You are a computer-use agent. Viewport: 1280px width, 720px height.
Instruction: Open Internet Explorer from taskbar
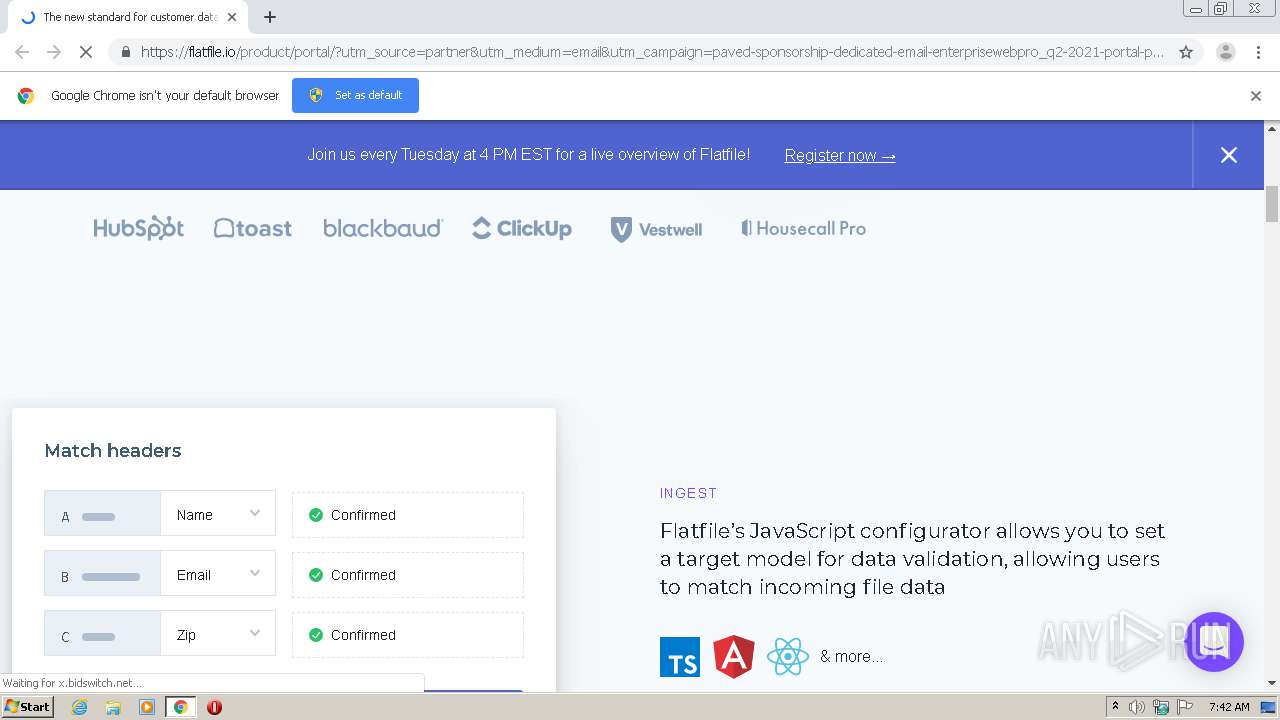click(x=80, y=707)
